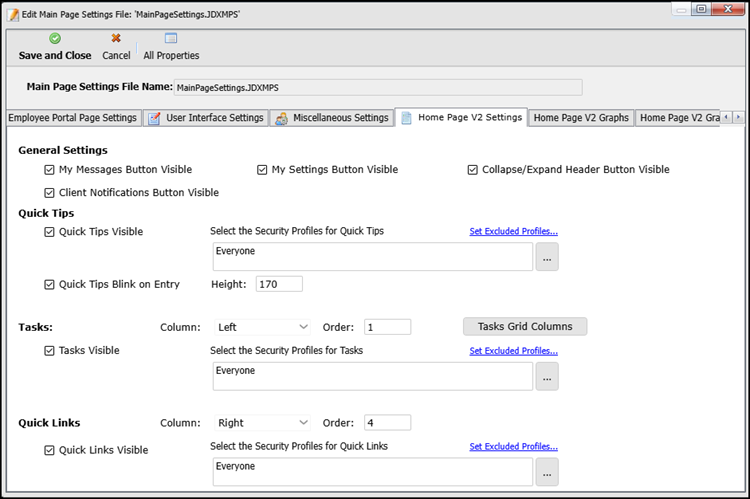Toggle the Quick Links Visible checkbox
Viewport: 750px width, 499px height.
[49, 450]
